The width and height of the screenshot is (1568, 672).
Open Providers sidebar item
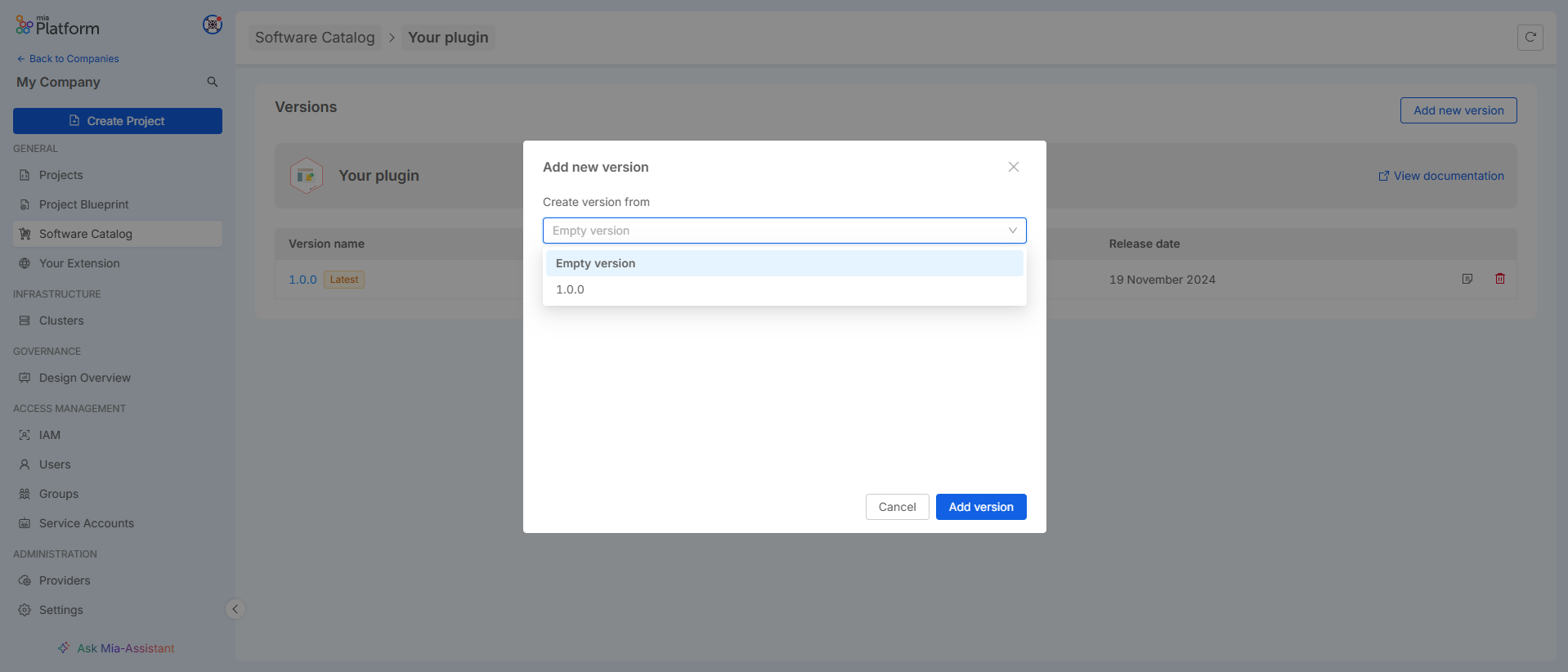click(x=118, y=580)
